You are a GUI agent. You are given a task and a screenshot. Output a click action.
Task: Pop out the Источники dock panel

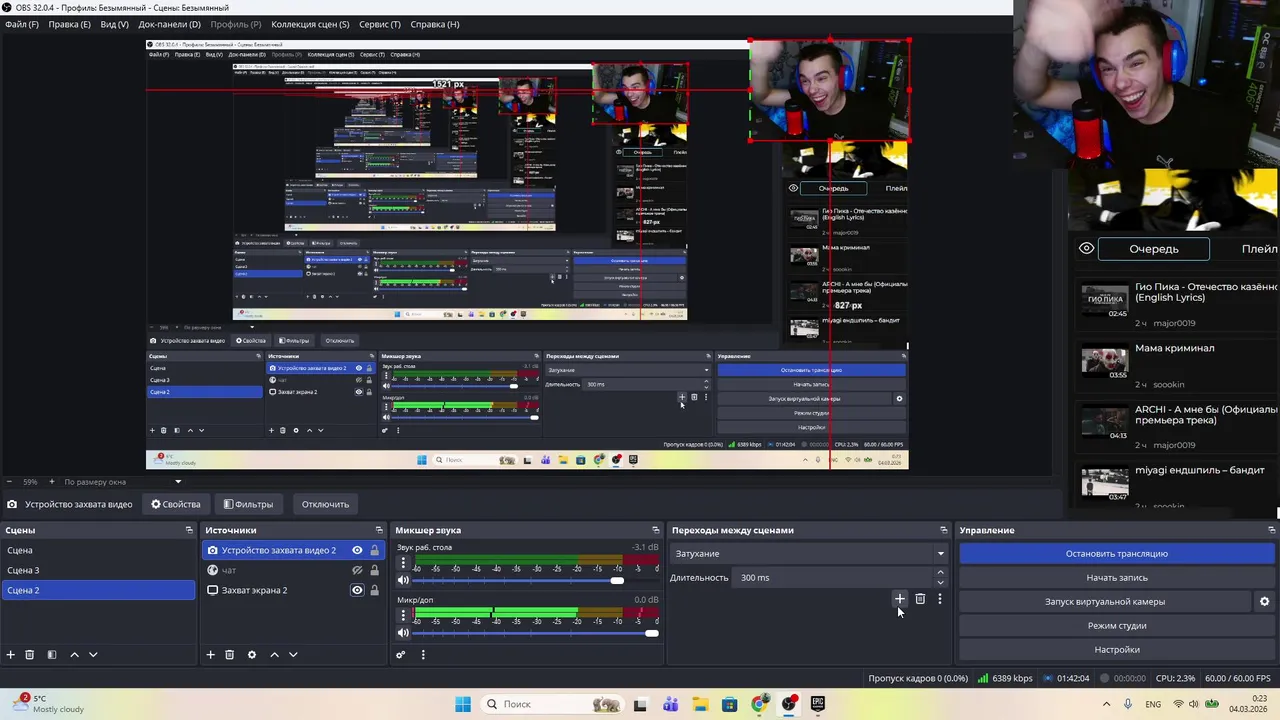point(379,530)
